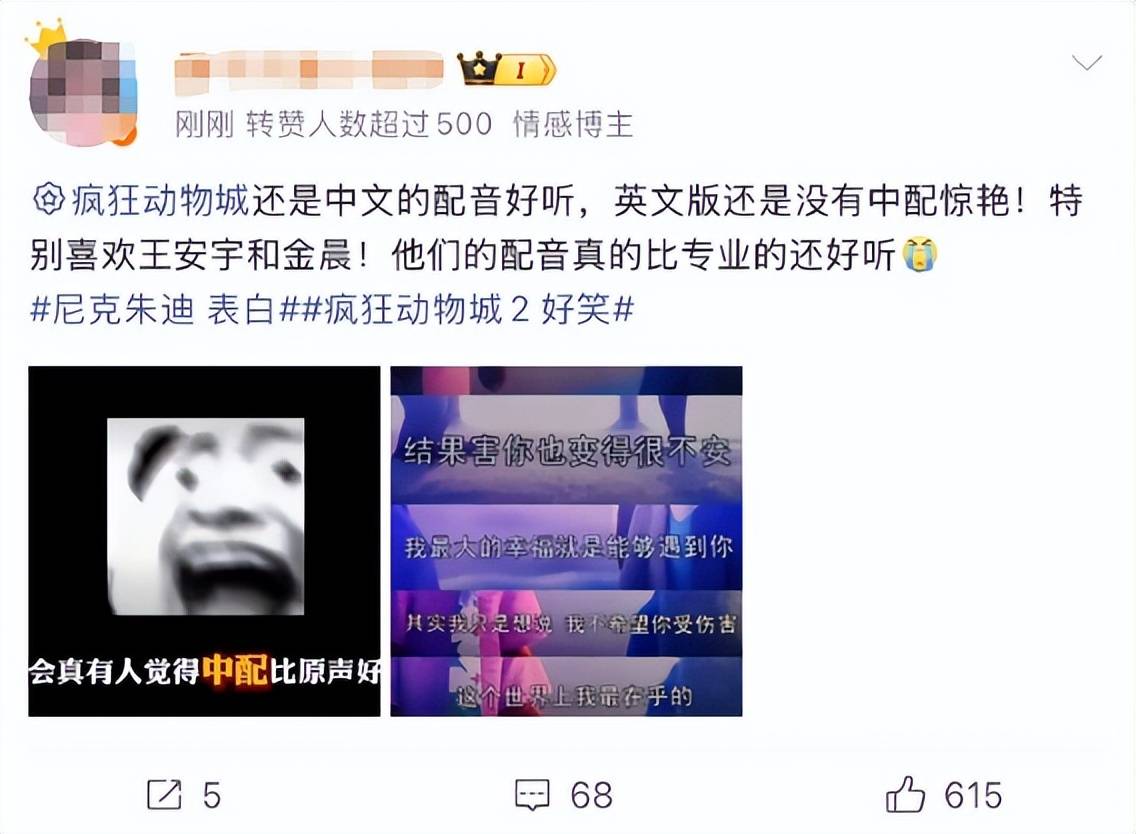Click the like count 615
Screen dimensions: 1136x834
point(973,796)
